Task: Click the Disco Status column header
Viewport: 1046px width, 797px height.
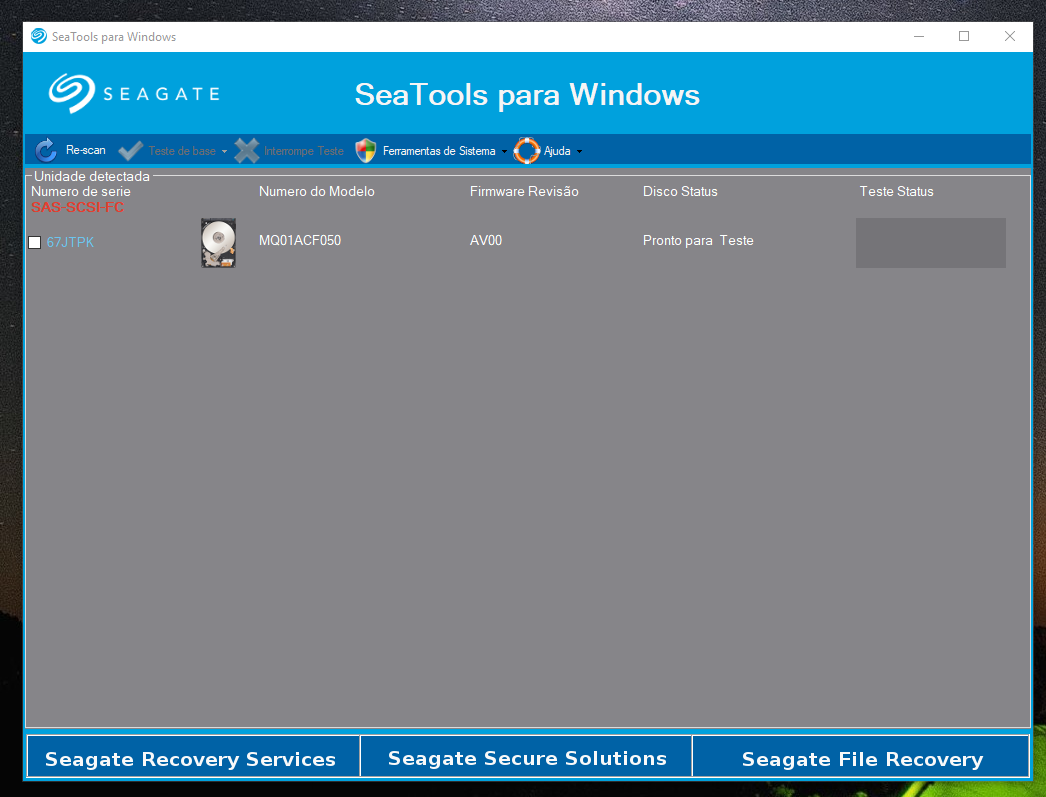Action: 680,191
